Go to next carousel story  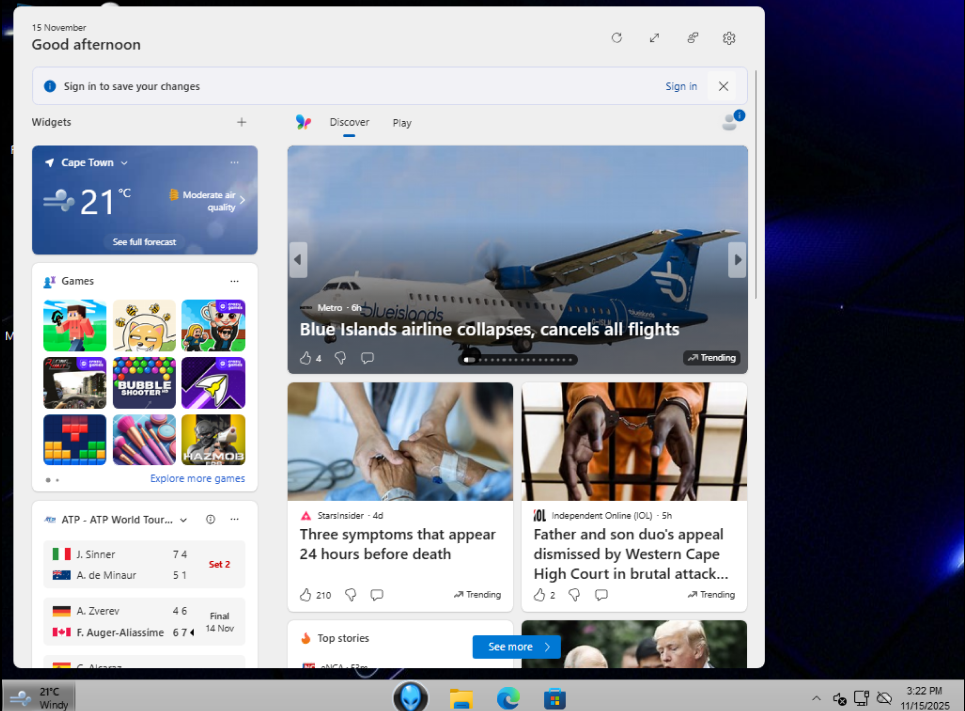click(737, 260)
